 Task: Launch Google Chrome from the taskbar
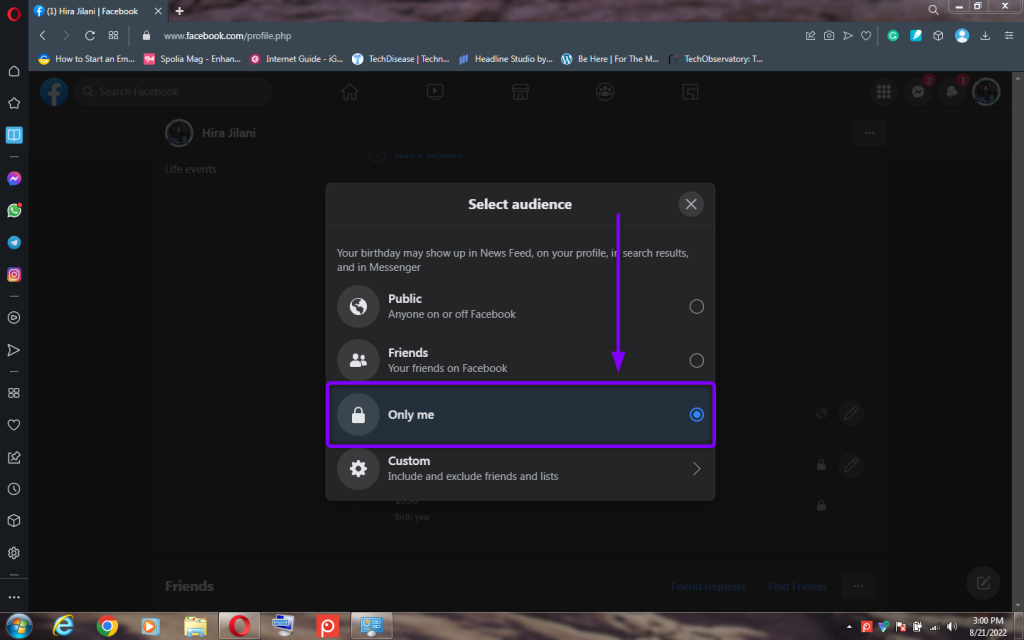107,626
